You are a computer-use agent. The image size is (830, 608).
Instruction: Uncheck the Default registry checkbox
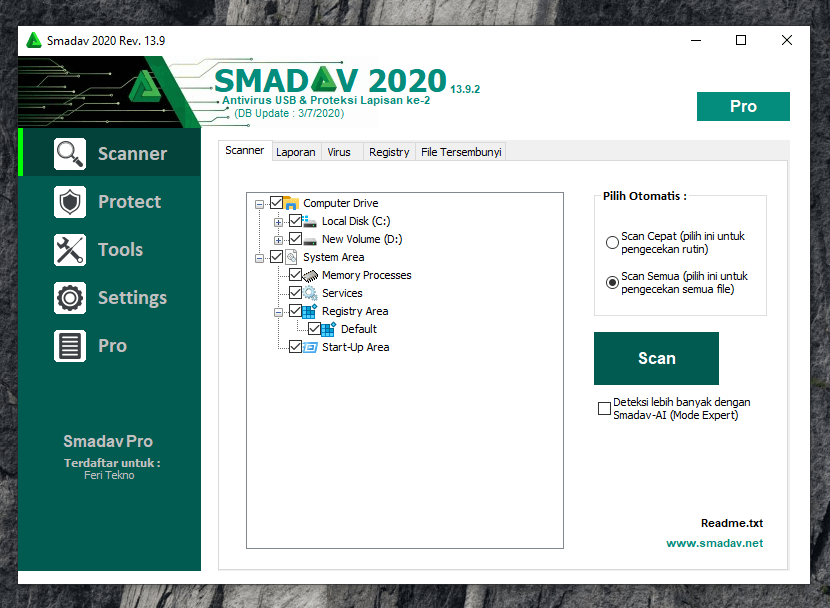(x=314, y=329)
